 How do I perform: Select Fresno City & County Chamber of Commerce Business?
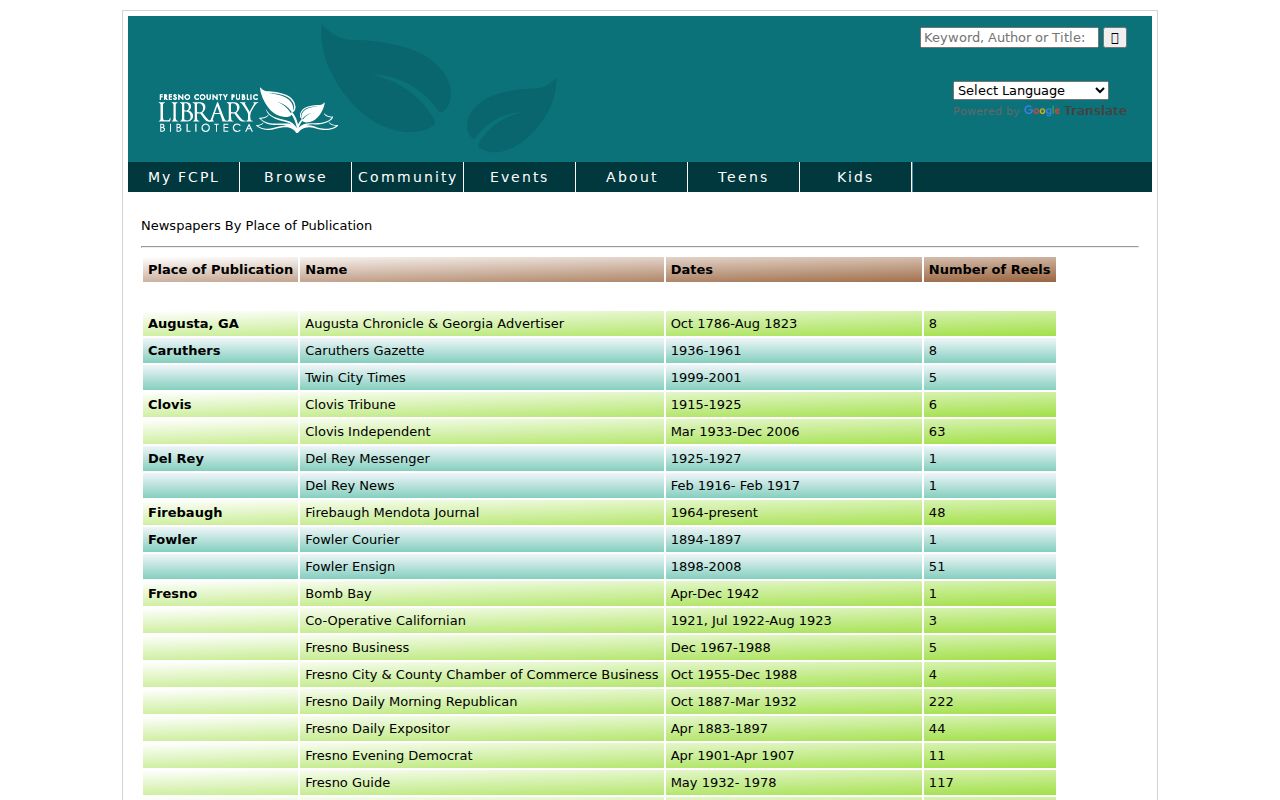[482, 675]
